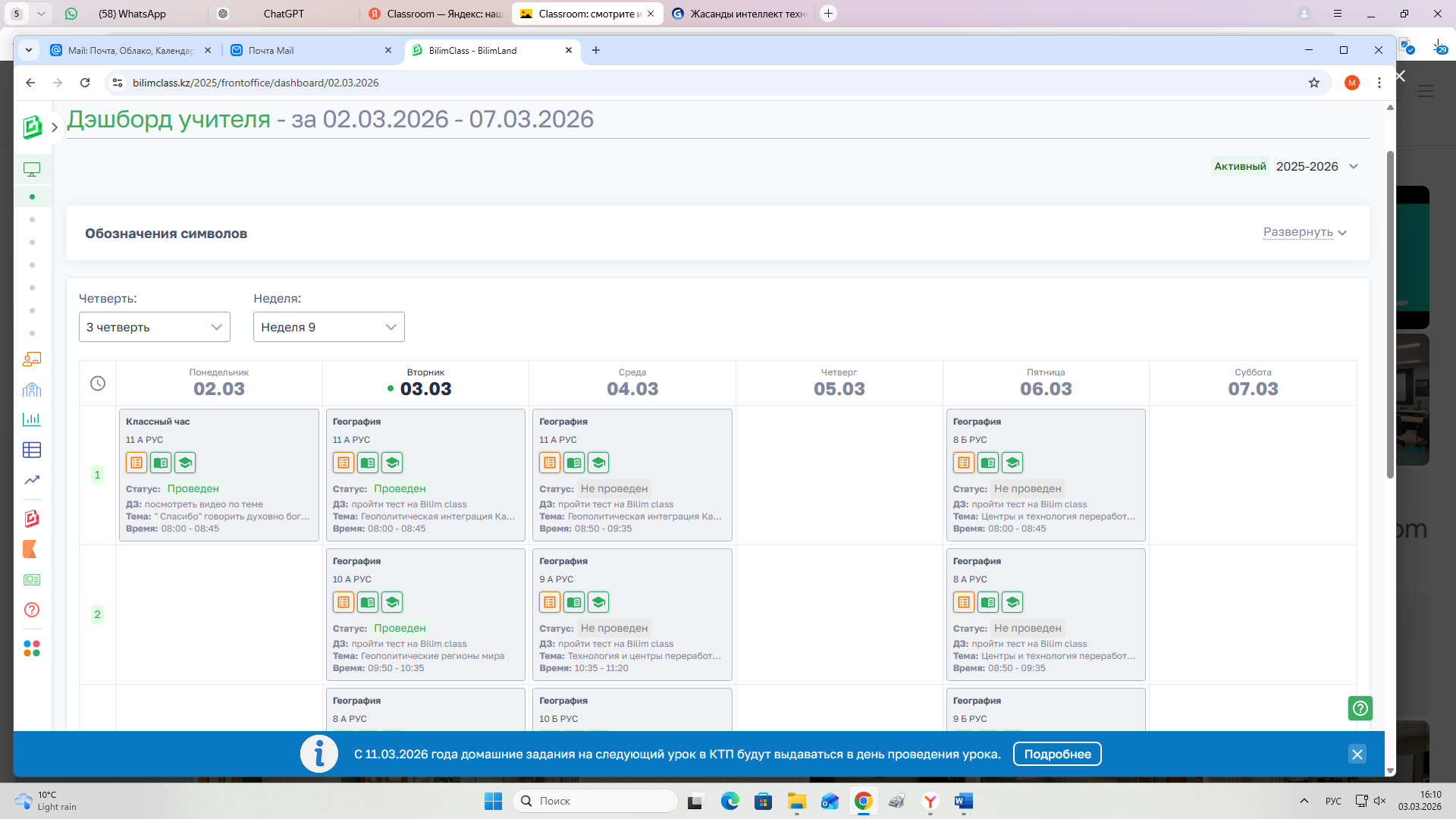Click the orange teacher board sidebar icon
1456x819 pixels.
(32, 359)
